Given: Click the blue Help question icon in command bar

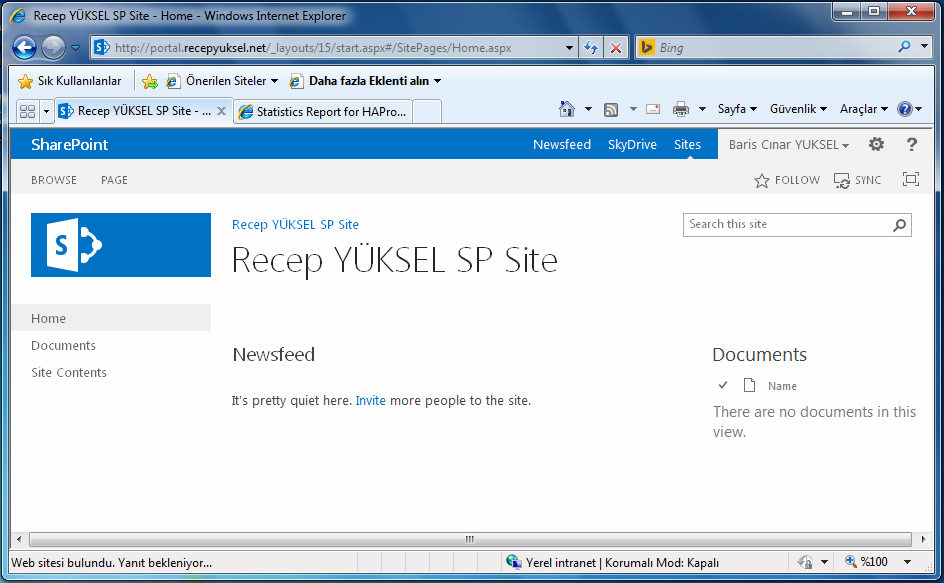Looking at the screenshot, I should click(x=904, y=109).
